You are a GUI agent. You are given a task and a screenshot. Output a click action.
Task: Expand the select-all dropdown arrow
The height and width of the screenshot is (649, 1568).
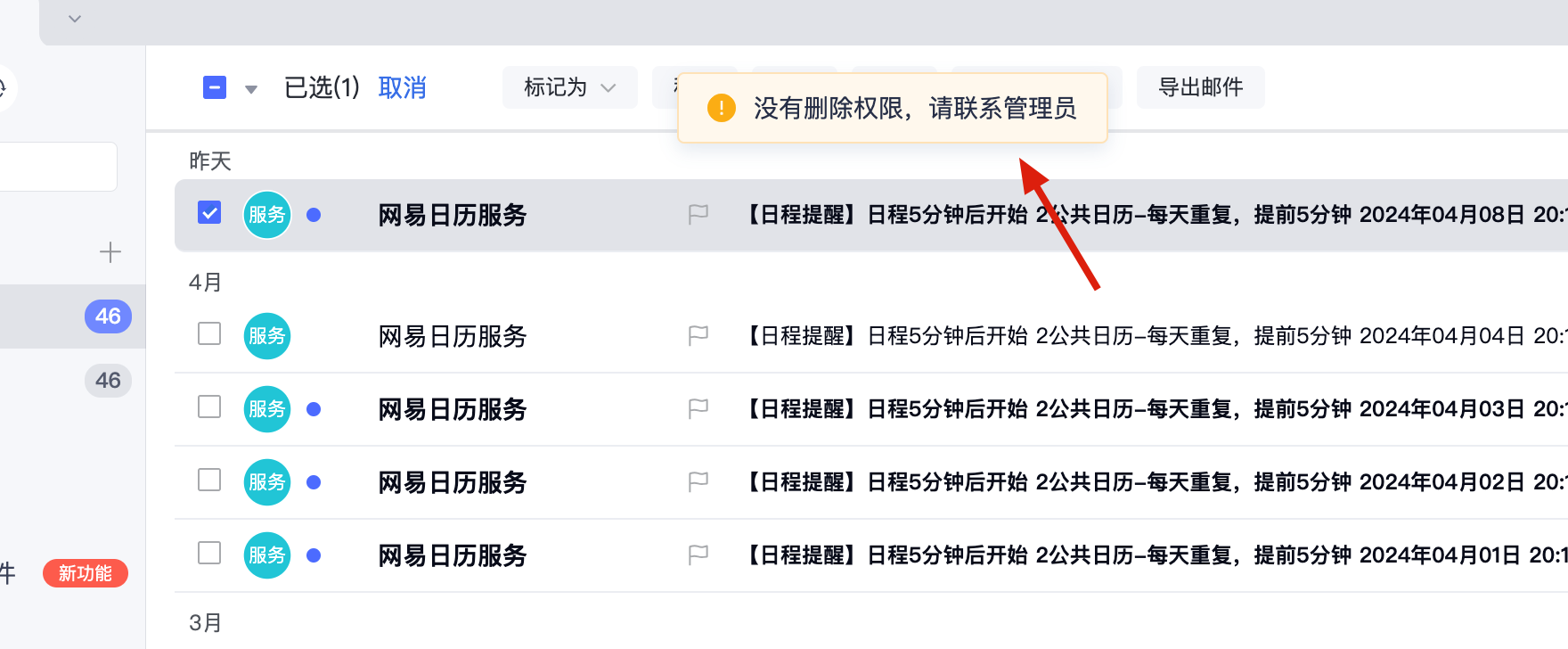[251, 89]
